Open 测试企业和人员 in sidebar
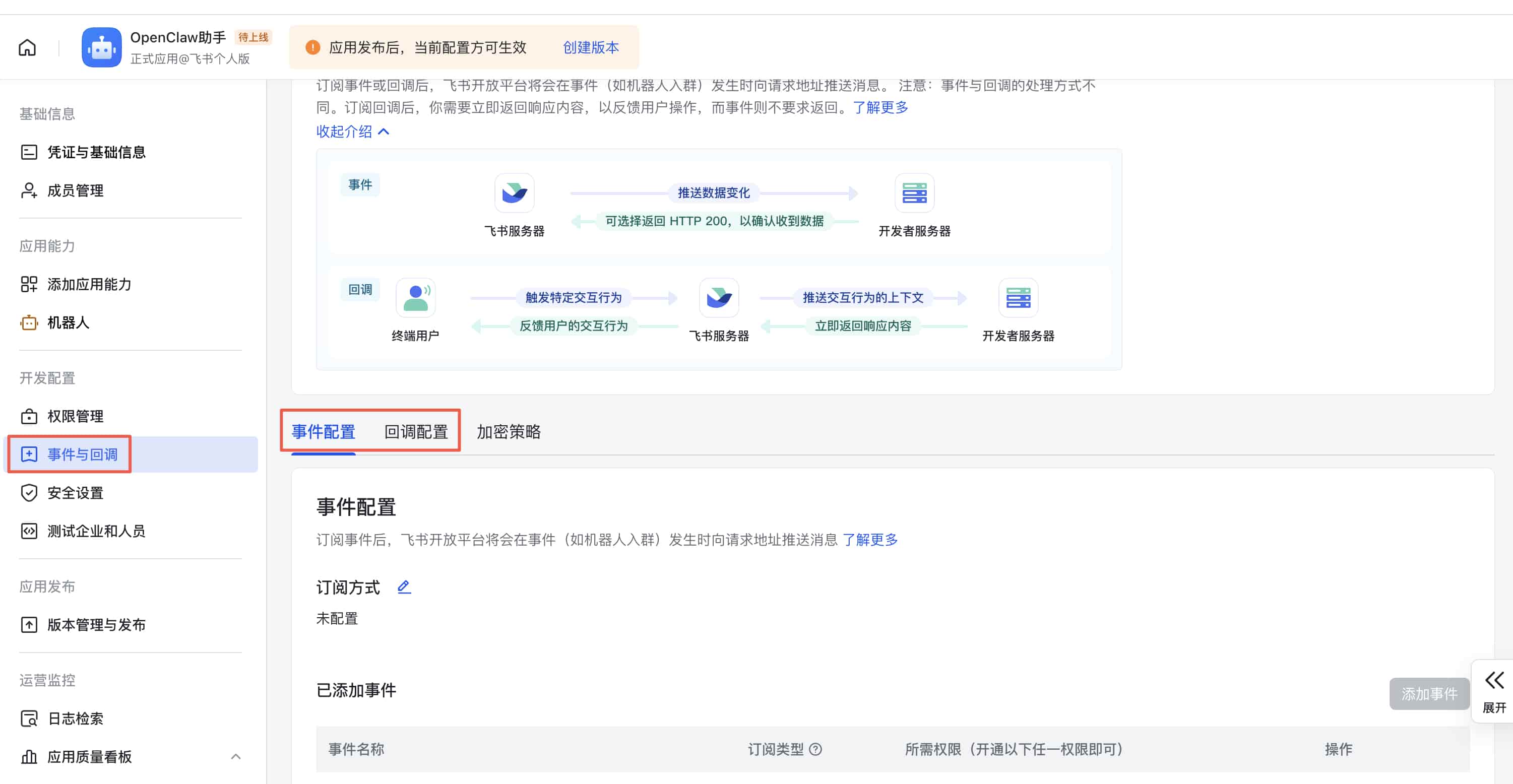 coord(96,531)
